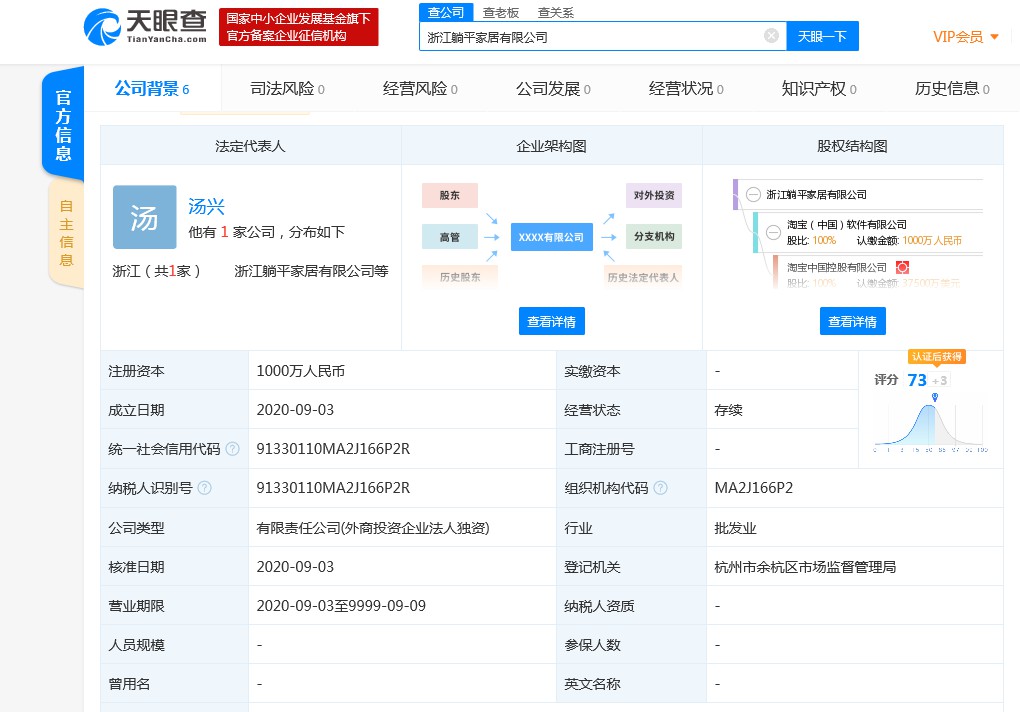
Task: Click the central XXXX有限公司 diagram box
Action: (551, 237)
